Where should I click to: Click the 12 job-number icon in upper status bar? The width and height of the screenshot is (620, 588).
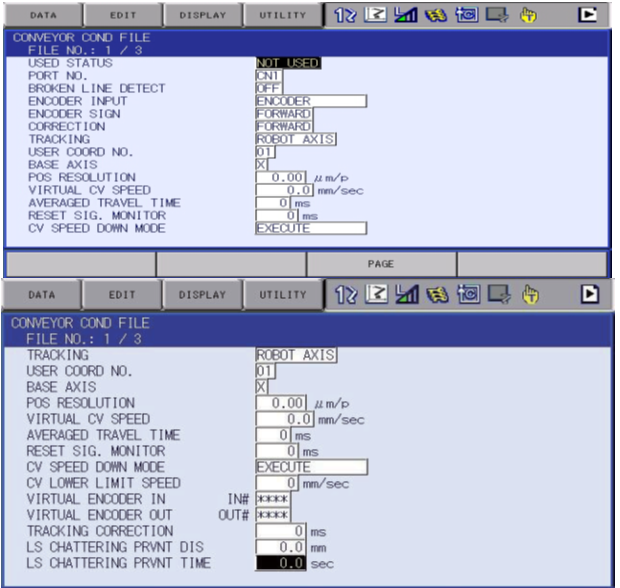(344, 16)
